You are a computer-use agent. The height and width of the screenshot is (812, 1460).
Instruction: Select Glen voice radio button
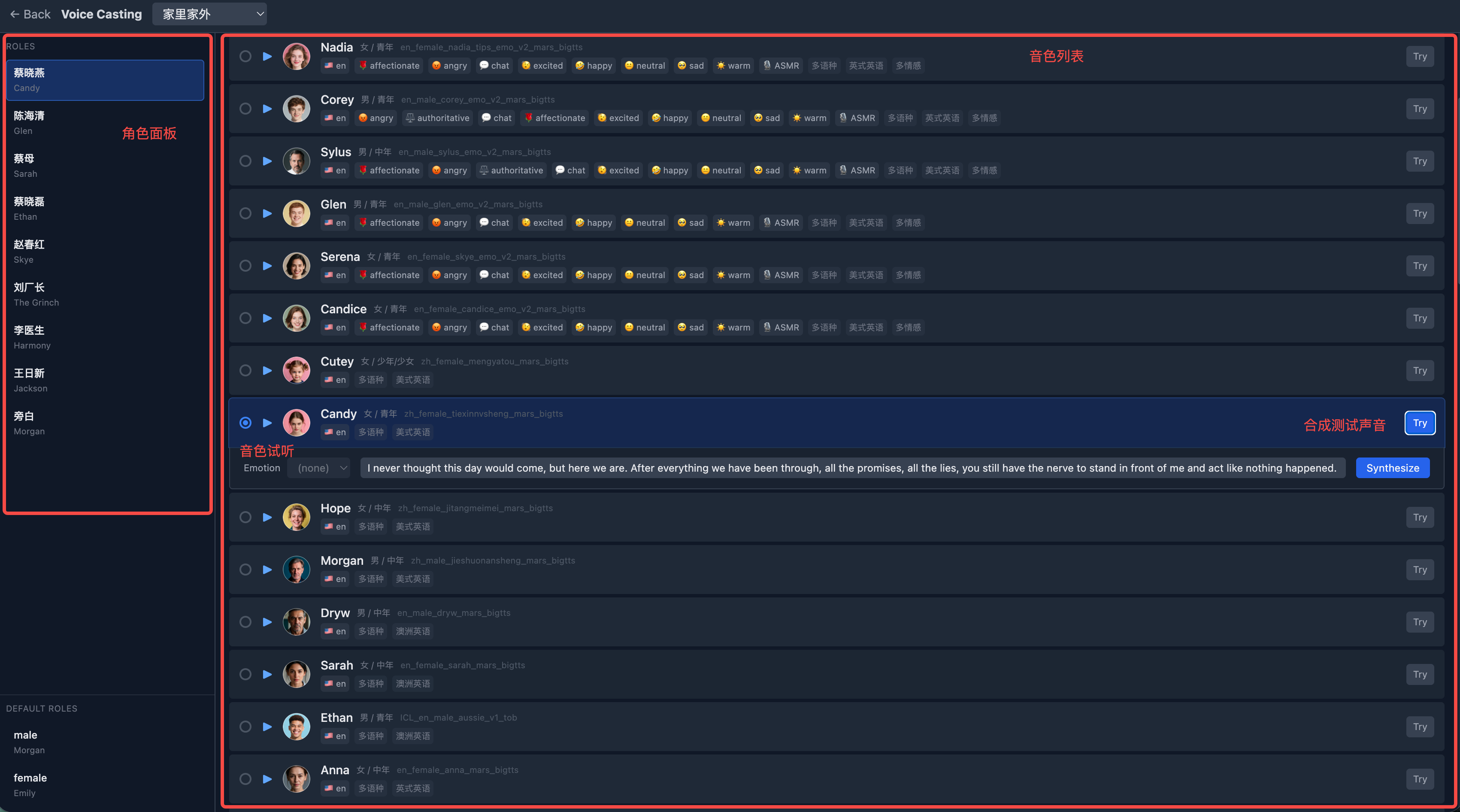(245, 214)
